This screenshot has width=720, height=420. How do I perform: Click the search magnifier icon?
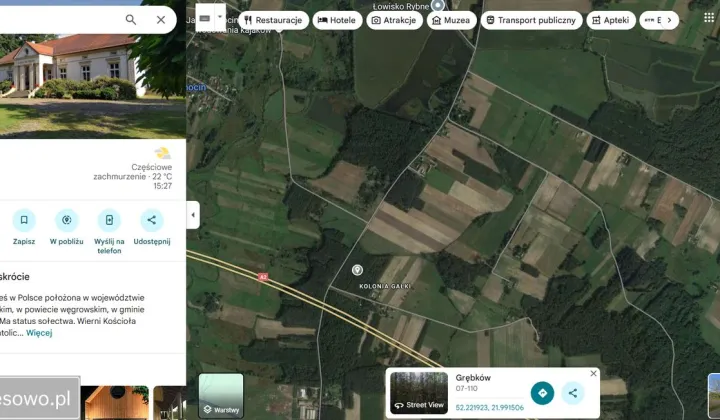131,20
